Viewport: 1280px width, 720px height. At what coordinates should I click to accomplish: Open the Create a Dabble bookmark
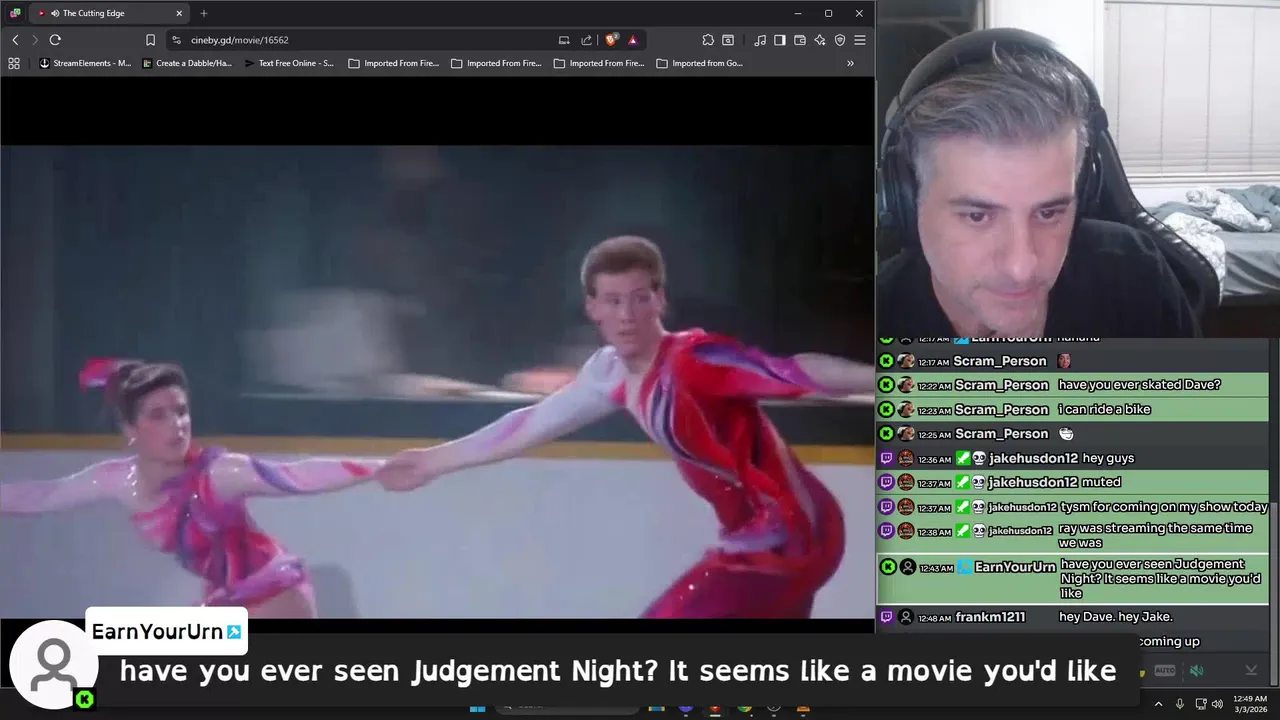[x=187, y=63]
